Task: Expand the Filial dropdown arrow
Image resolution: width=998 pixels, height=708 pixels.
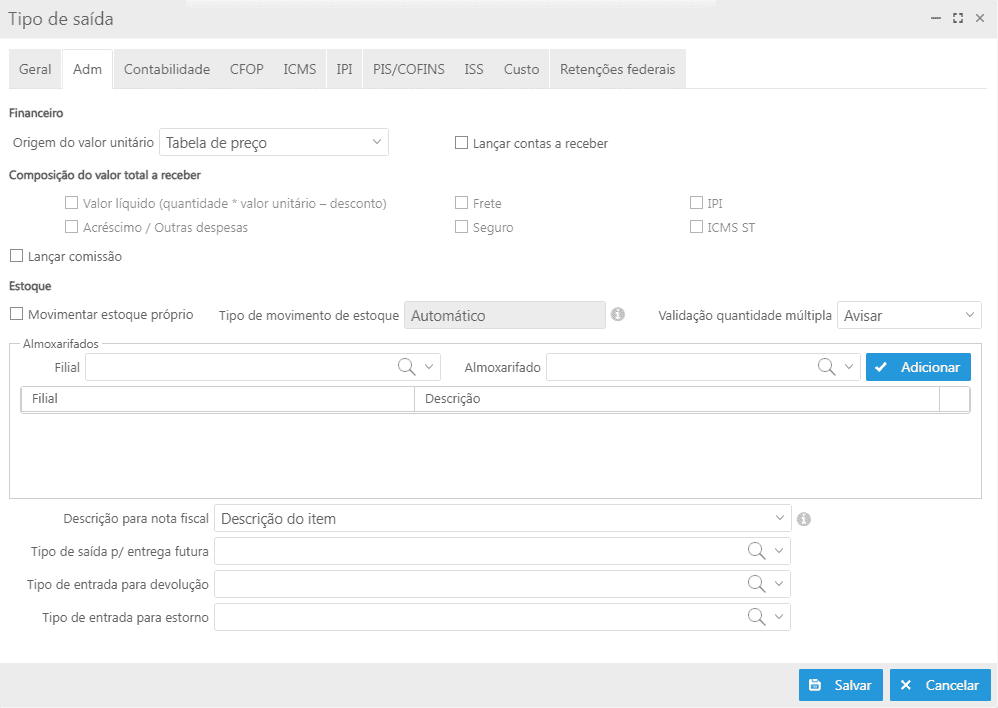Action: [429, 367]
